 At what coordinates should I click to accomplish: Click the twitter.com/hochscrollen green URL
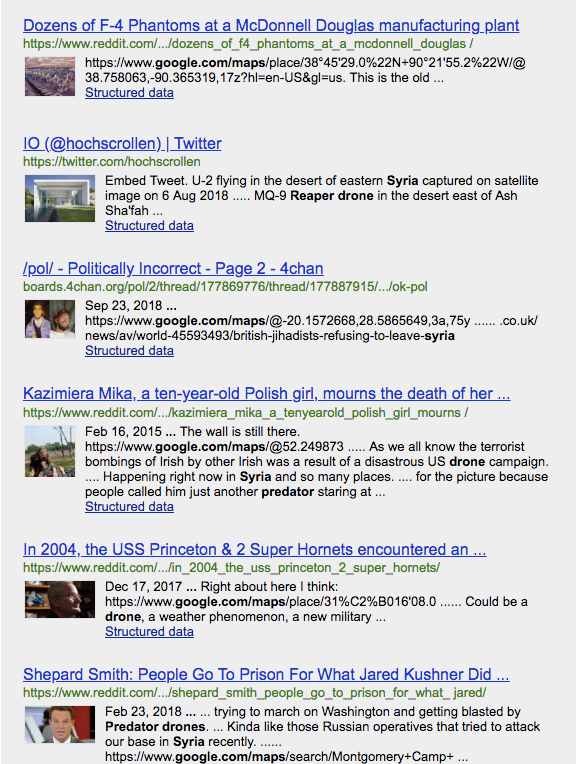pyautogui.click(x=112, y=162)
